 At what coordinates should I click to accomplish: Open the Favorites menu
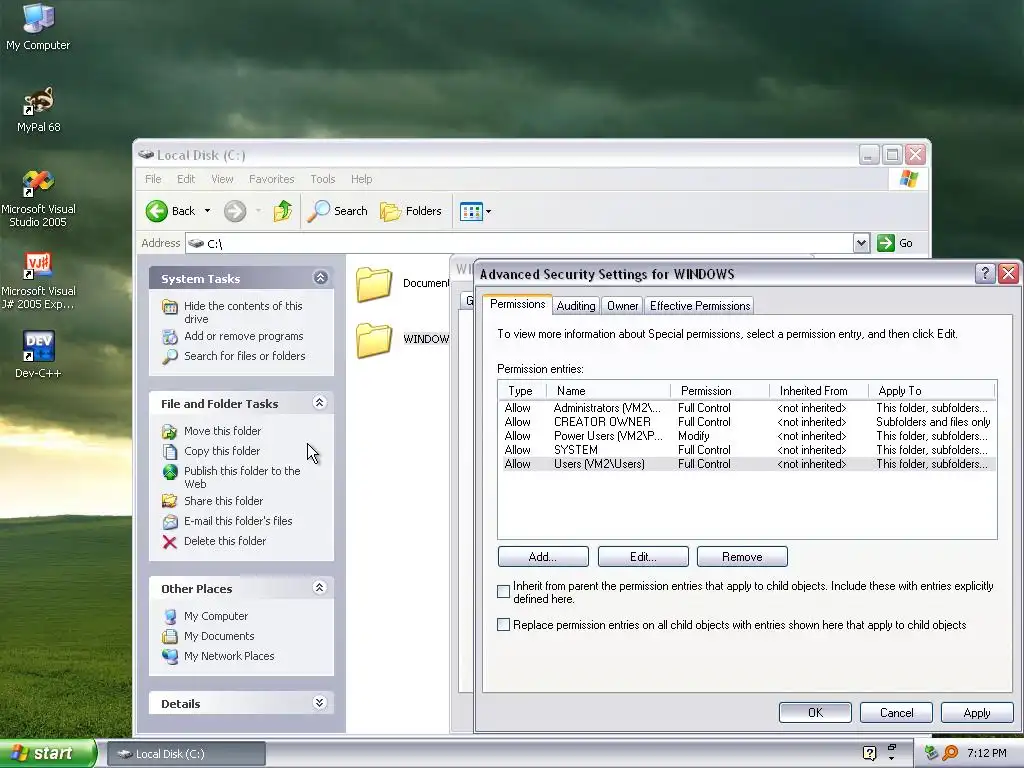pyautogui.click(x=271, y=179)
